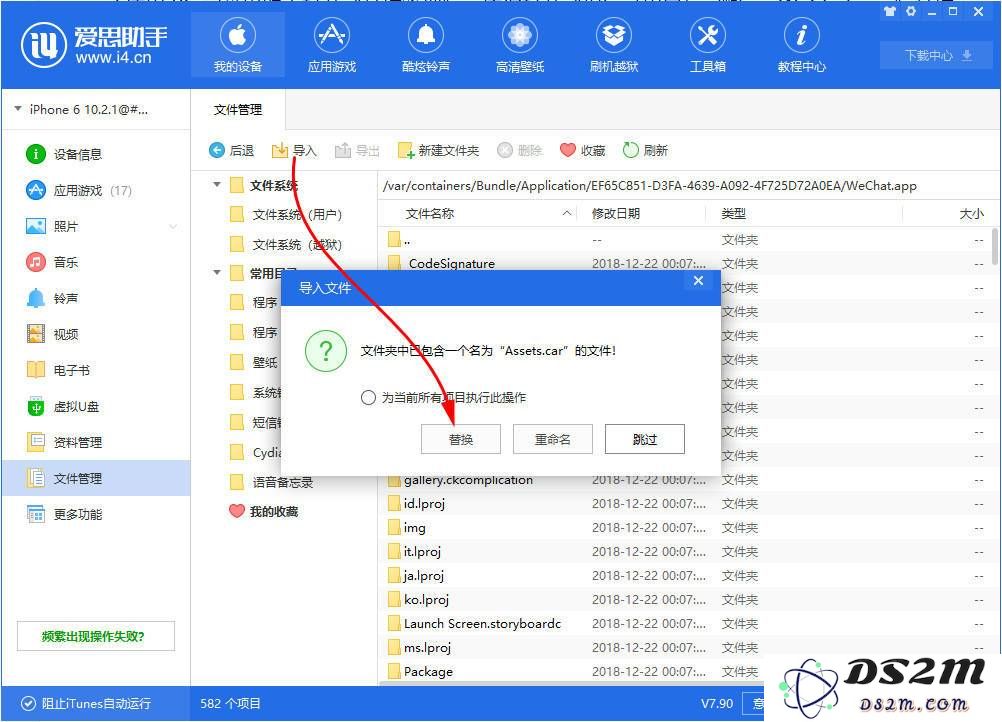The height and width of the screenshot is (722, 1002).
Task: Enable 为当前所有项目执行此操作 radio option
Action: [x=368, y=397]
